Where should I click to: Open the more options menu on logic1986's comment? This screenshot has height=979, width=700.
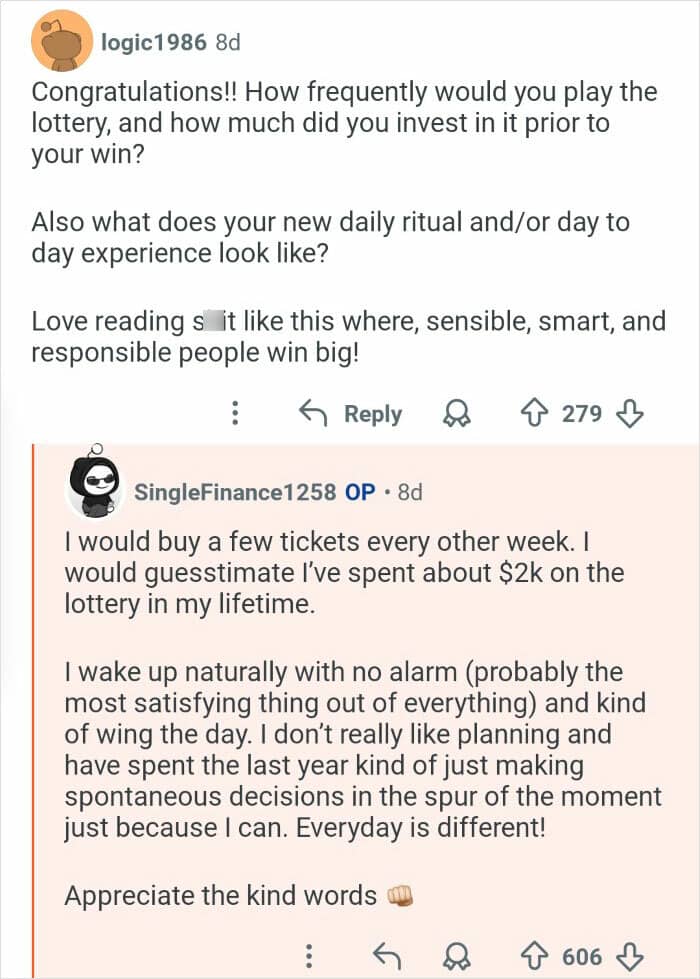click(234, 413)
